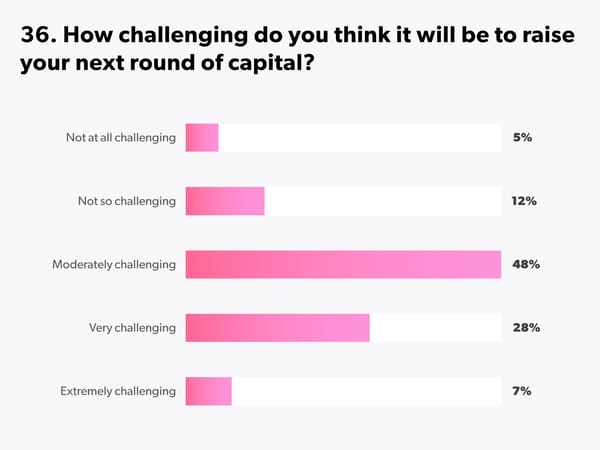The height and width of the screenshot is (450, 600).
Task: Click the 5% value
Action: 521,138
